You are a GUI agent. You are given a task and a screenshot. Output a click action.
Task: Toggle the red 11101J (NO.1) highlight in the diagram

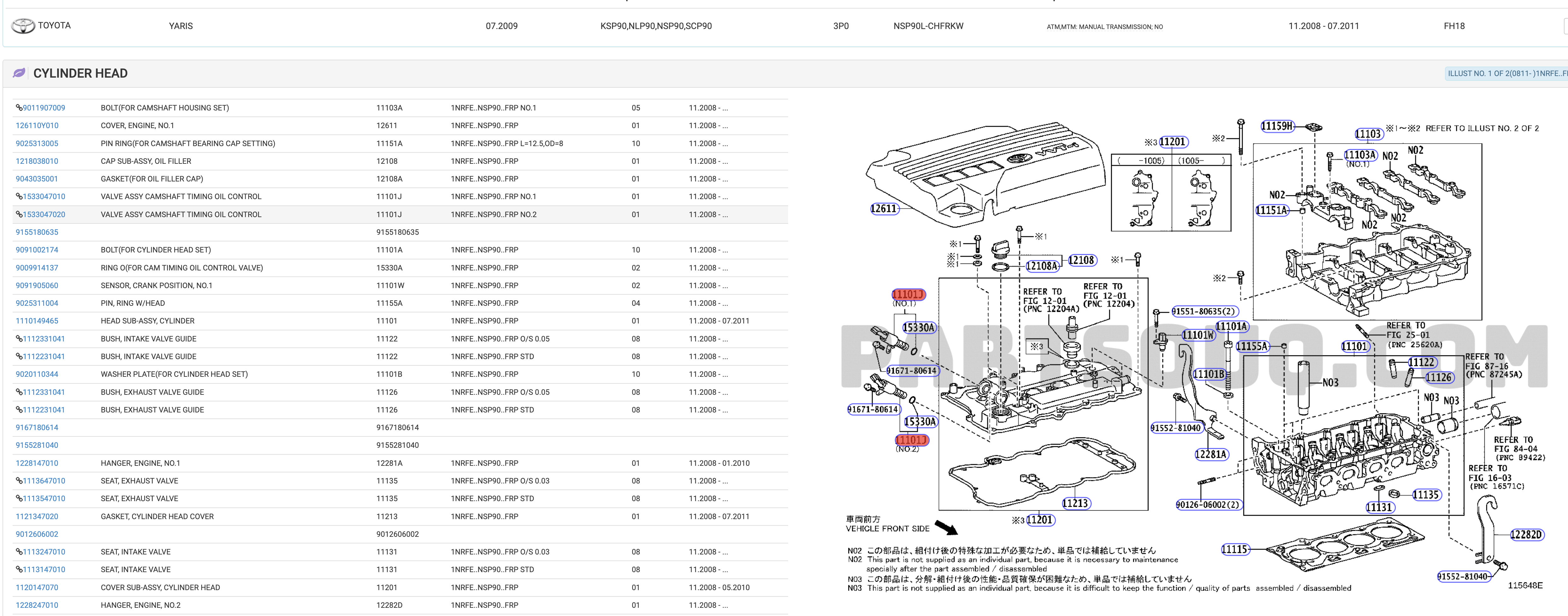point(909,295)
